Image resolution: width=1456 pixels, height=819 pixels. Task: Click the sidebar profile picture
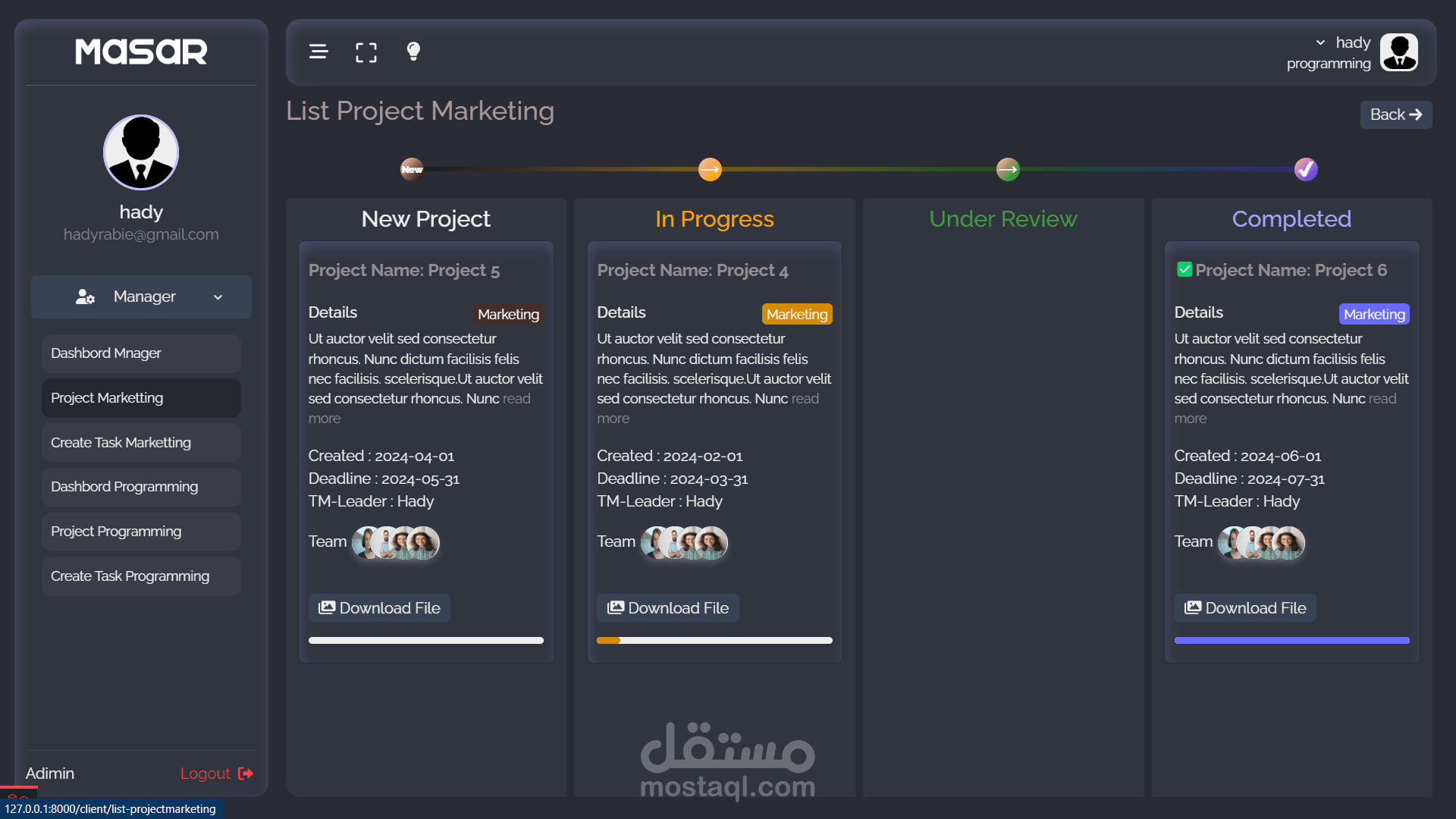[x=141, y=152]
